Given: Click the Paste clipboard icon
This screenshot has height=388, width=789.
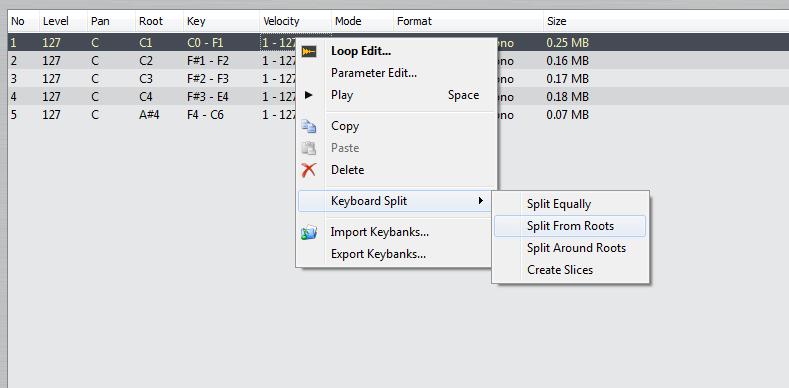Looking at the screenshot, I should [308, 148].
